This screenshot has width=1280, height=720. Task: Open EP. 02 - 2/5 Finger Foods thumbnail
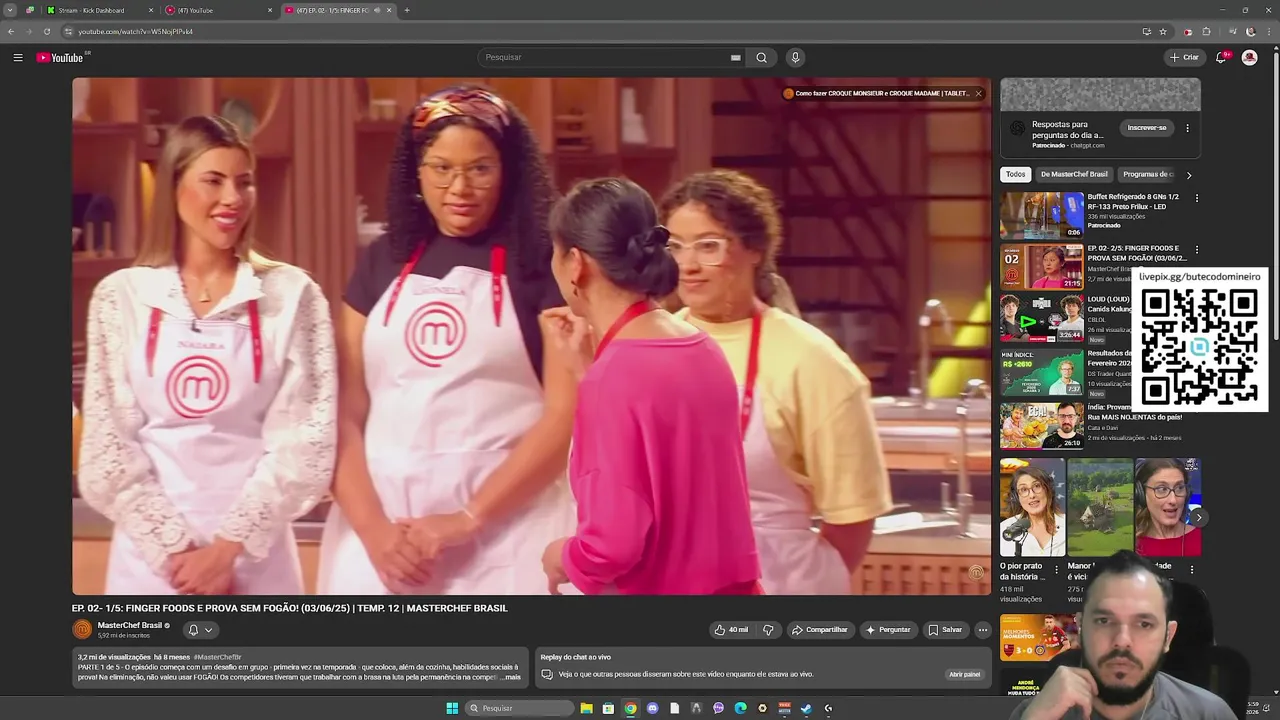coord(1042,266)
